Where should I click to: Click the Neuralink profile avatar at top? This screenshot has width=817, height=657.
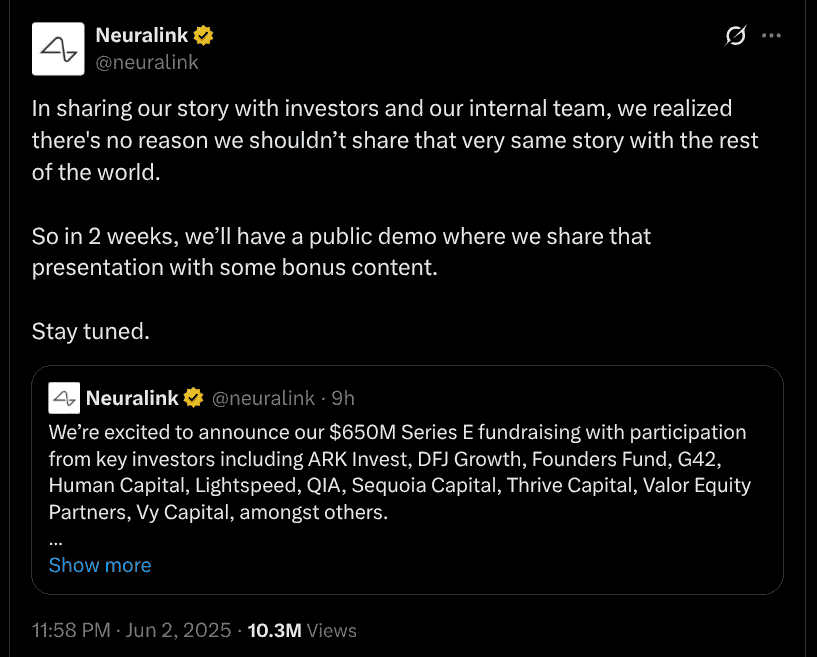[58, 49]
